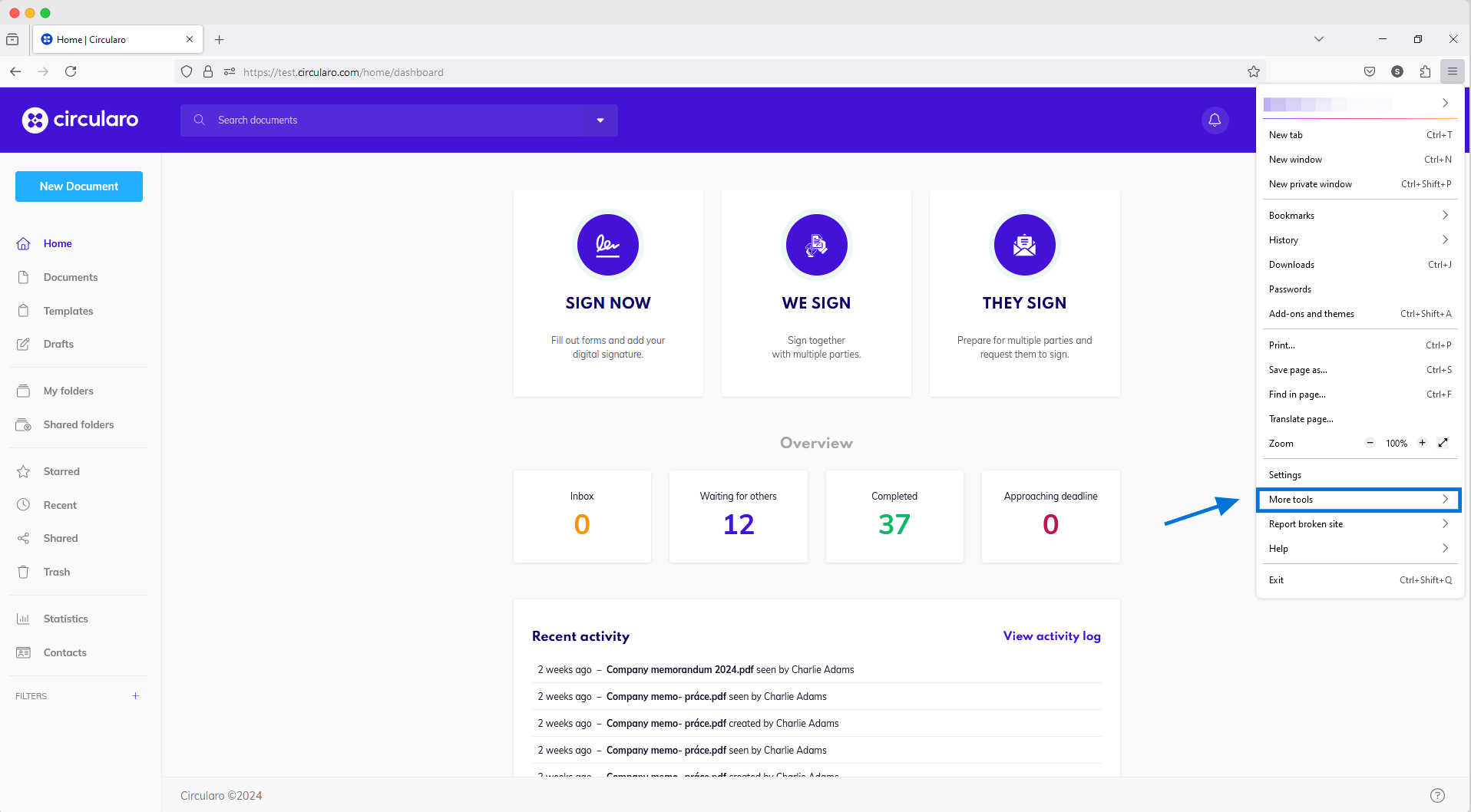Expand the History submenu
Viewport: 1471px width, 812px height.
(x=1360, y=239)
